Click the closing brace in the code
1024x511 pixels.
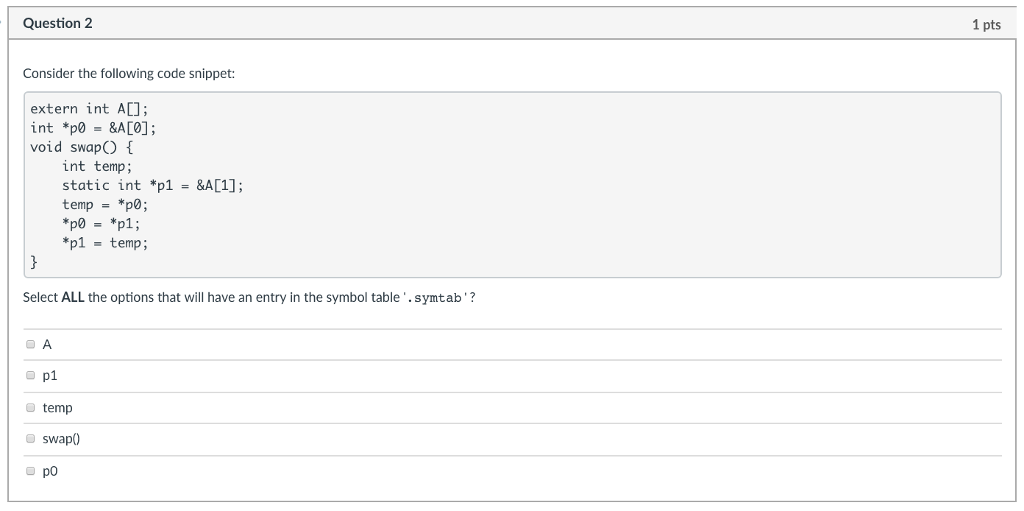pos(34,262)
